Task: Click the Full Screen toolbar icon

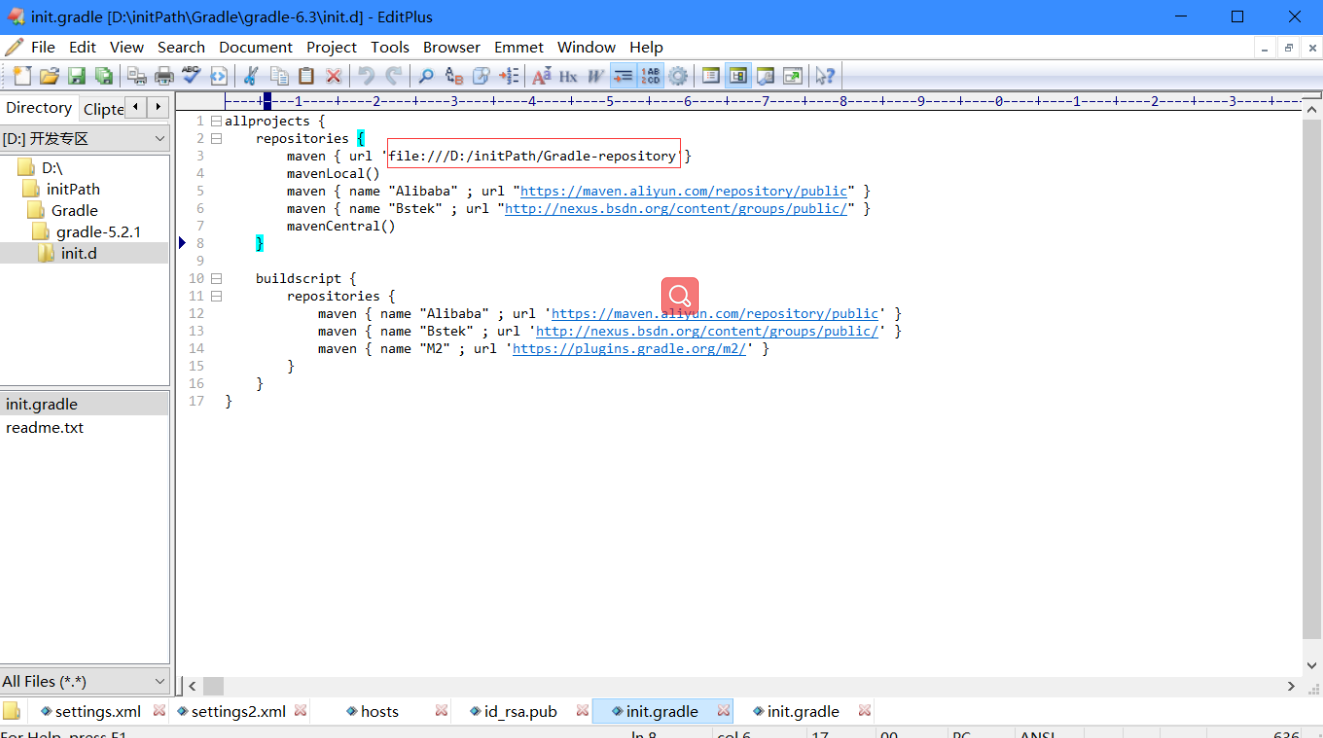Action: [x=793, y=76]
